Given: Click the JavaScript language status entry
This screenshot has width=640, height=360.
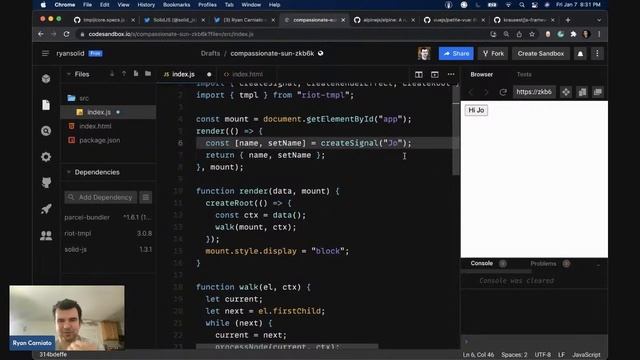Looking at the screenshot, I should 586,355.
